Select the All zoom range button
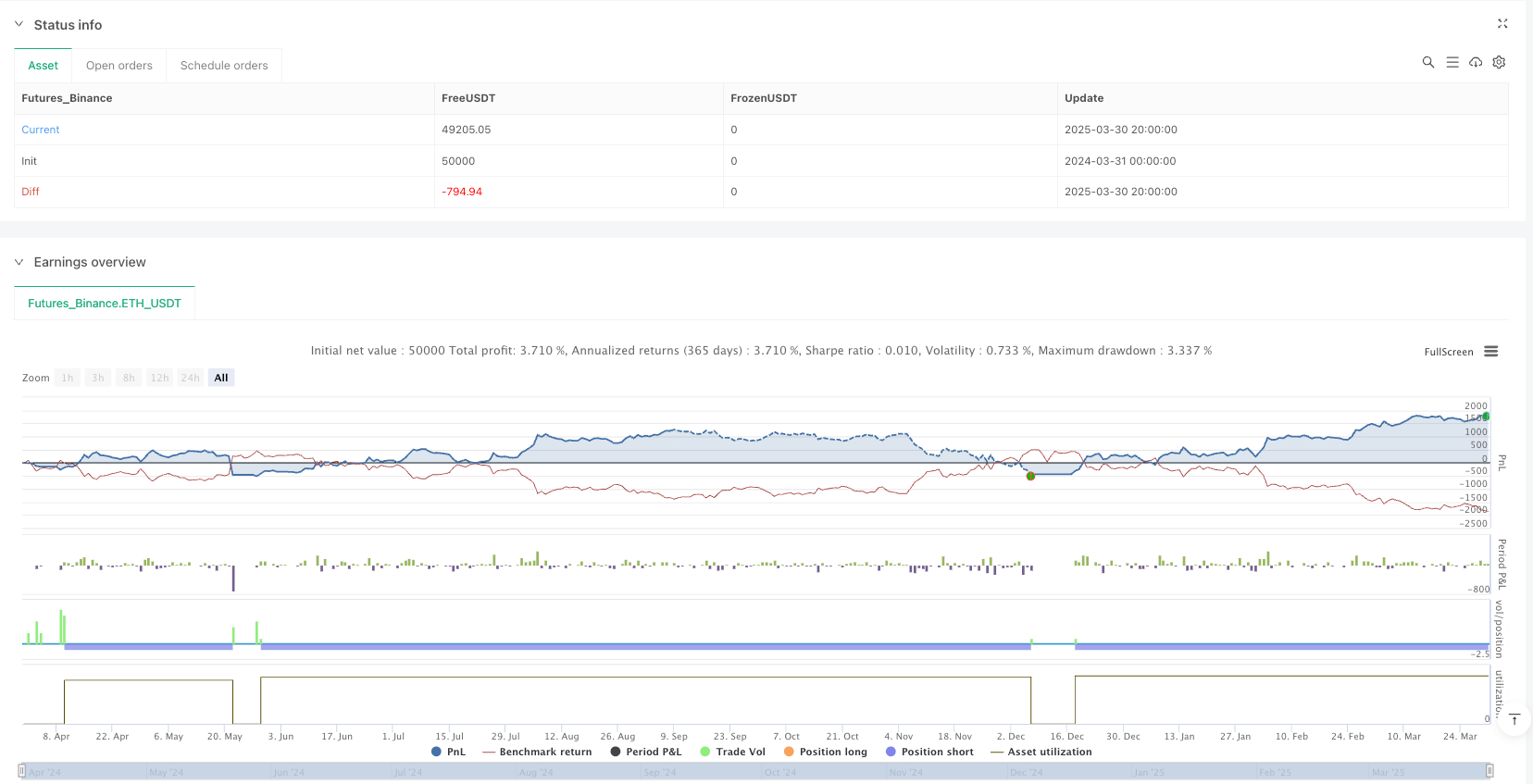The image size is (1533, 784). click(221, 378)
